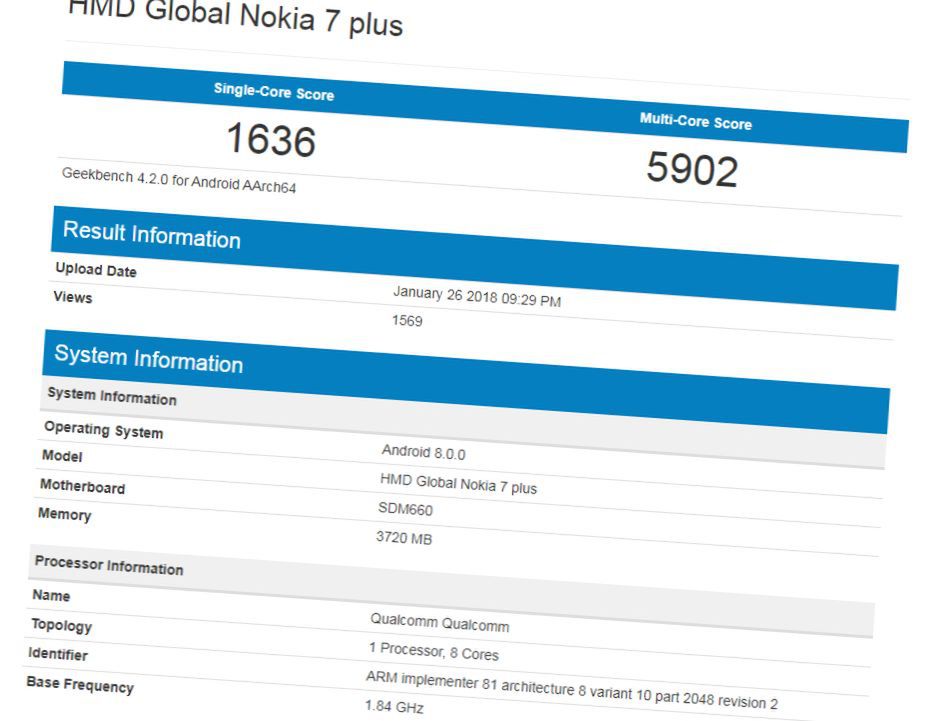
Task: Select the Topology row showing 1 Processor 8 Cores
Action: point(430,648)
